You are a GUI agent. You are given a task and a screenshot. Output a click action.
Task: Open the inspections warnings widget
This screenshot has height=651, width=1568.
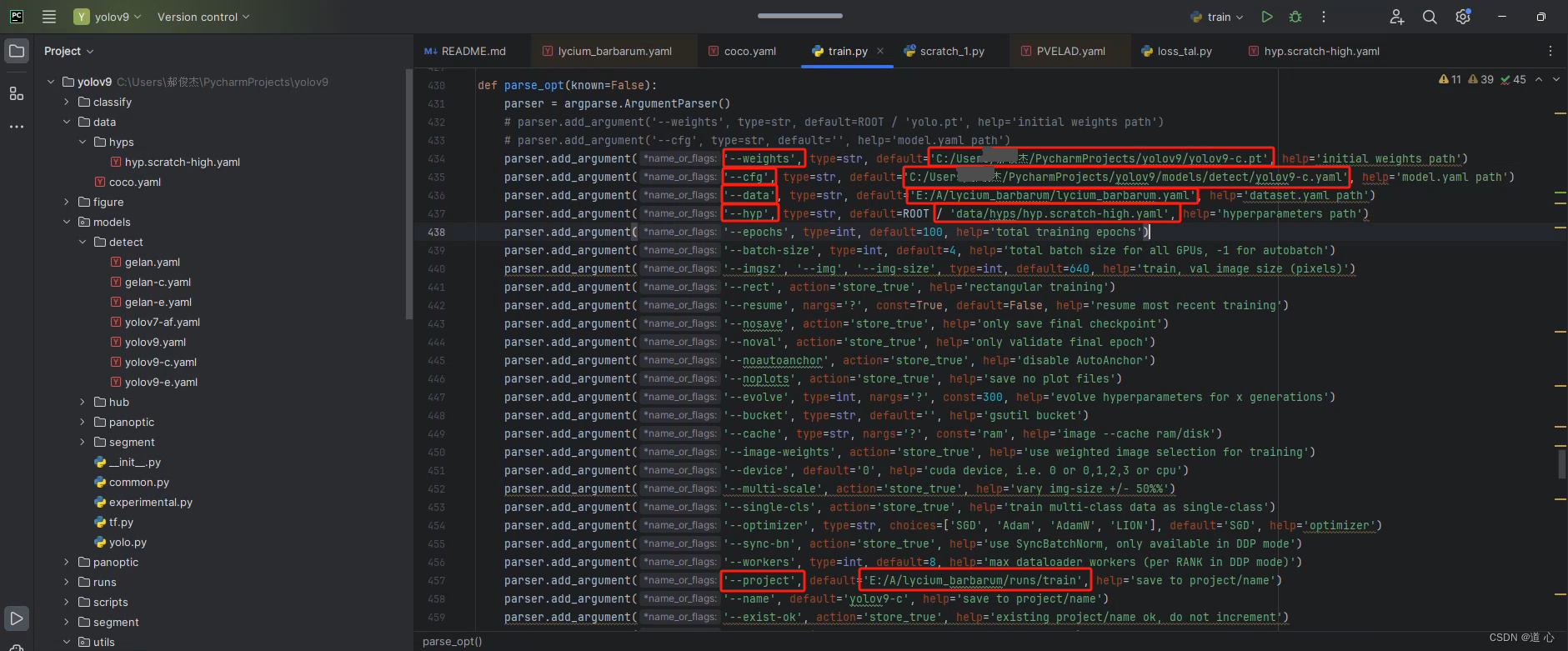pyautogui.click(x=1482, y=79)
